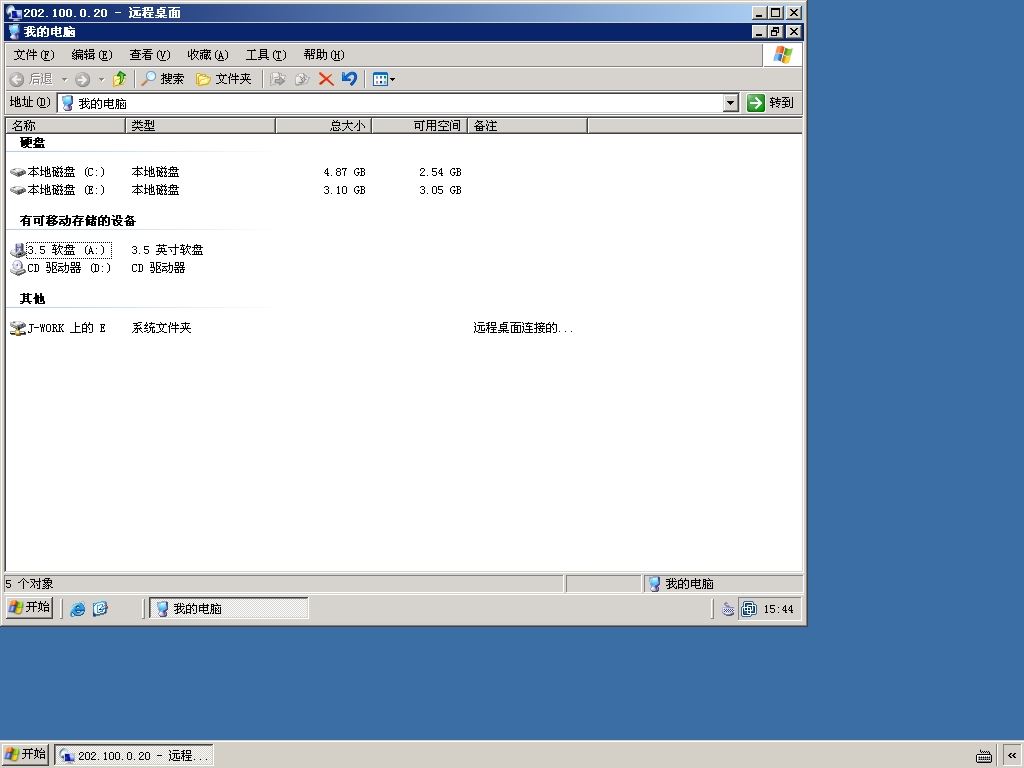Viewport: 1024px width, 768px height.
Task: Click remote tray Java coffee-cup icon
Action: point(728,609)
